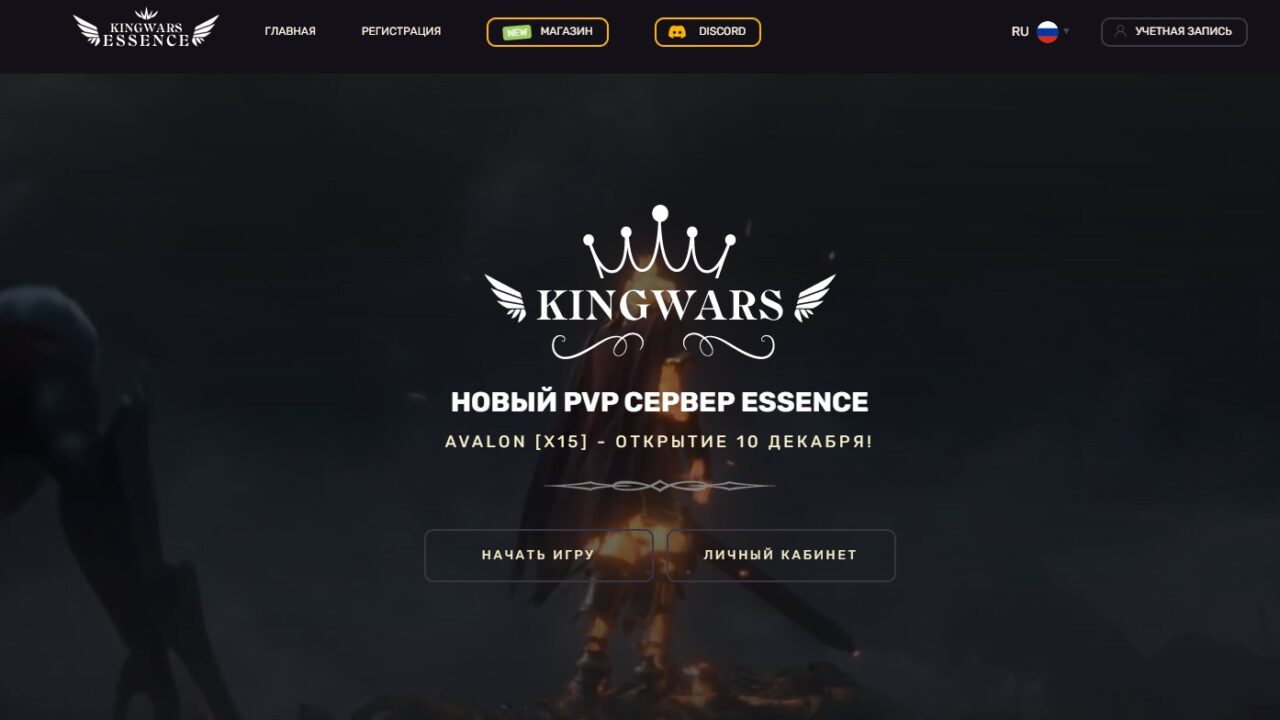Click the crown emblem above KINGWARS
Image resolution: width=1280 pixels, height=720 pixels.
pyautogui.click(x=660, y=242)
